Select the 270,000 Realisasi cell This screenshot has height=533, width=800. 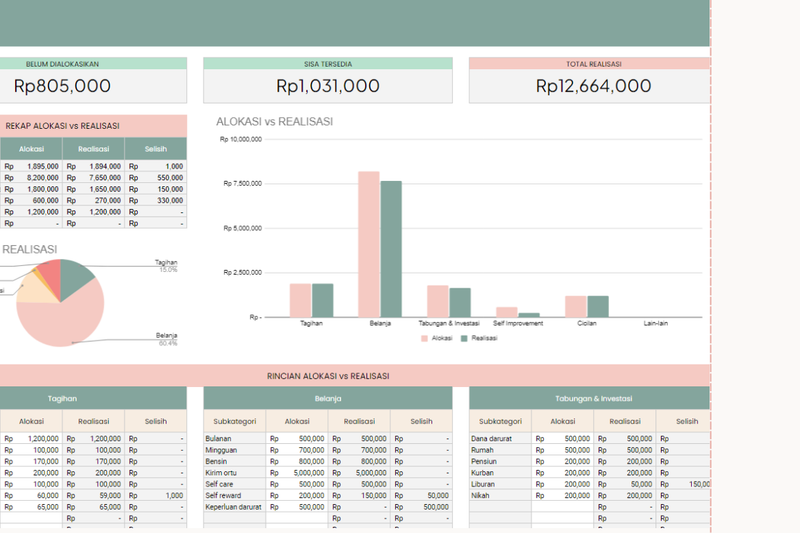tap(93, 200)
